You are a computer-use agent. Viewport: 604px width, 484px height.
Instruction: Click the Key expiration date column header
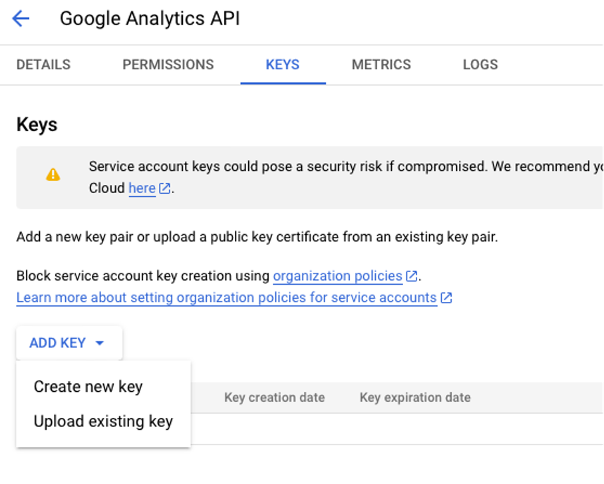coord(415,398)
